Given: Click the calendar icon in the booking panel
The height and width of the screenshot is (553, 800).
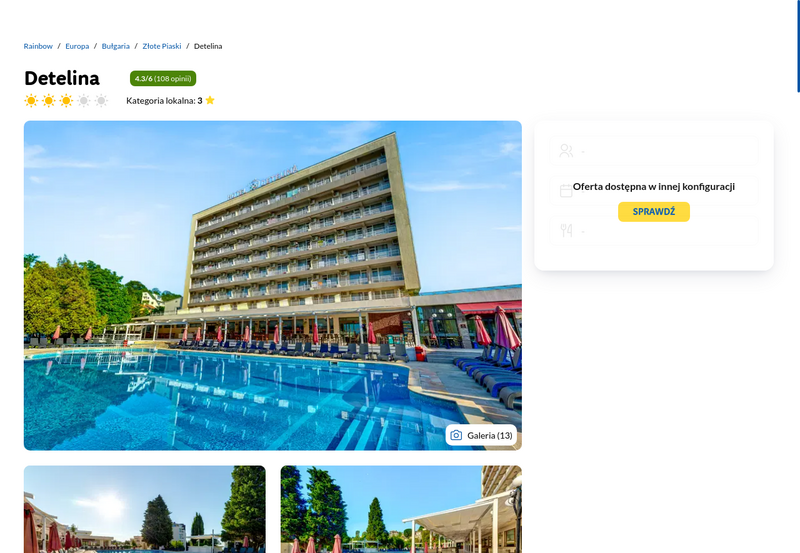Looking at the screenshot, I should tap(566, 191).
